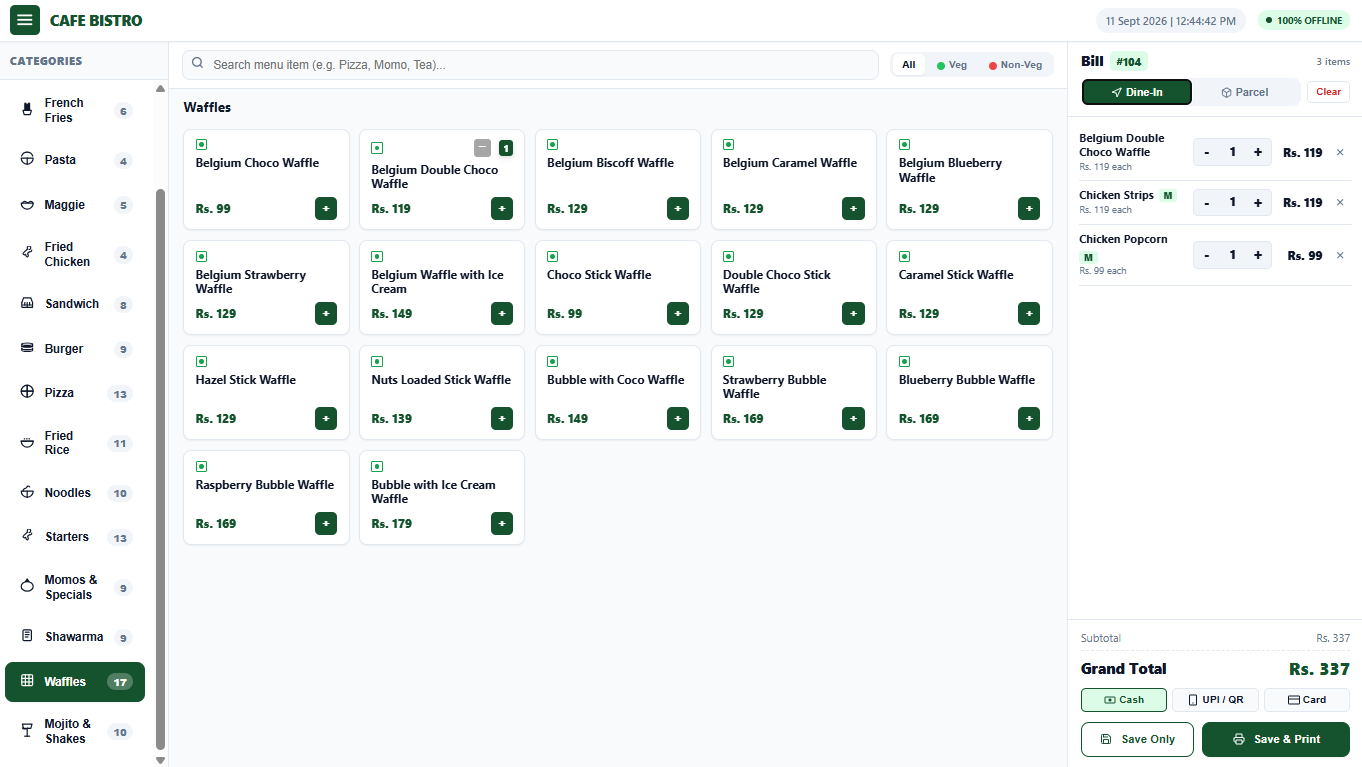Viewport: 1362px width, 767px height.
Task: Remove Chicken Popcorn from the bill
Action: click(1340, 255)
